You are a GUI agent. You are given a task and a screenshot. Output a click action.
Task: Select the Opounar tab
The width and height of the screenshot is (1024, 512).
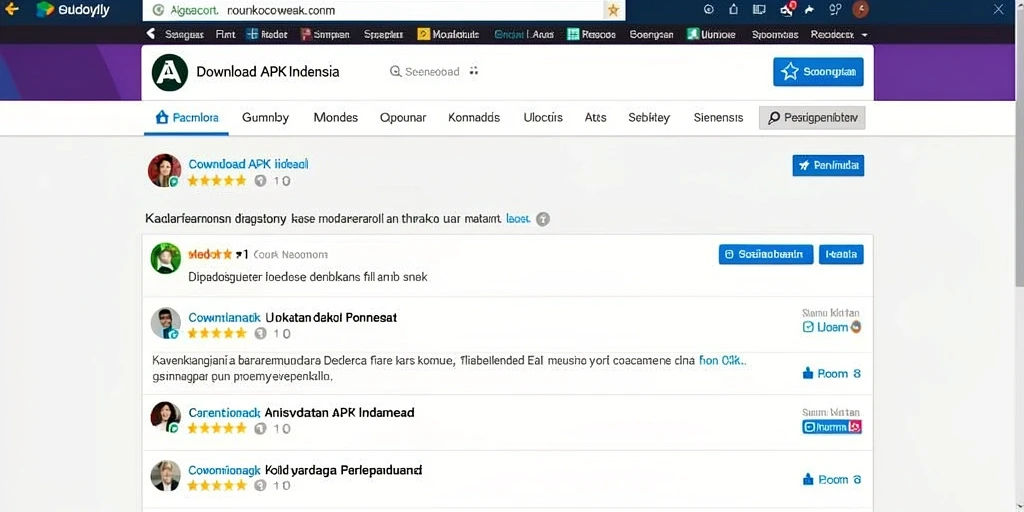point(403,118)
